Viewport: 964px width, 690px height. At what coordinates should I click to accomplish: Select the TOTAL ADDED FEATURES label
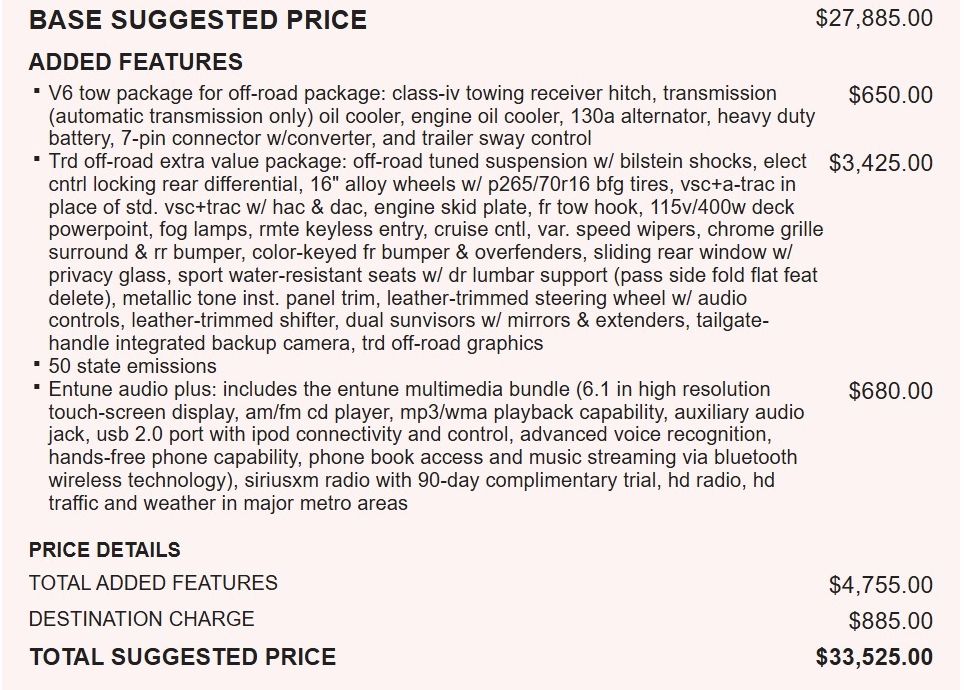point(153,582)
